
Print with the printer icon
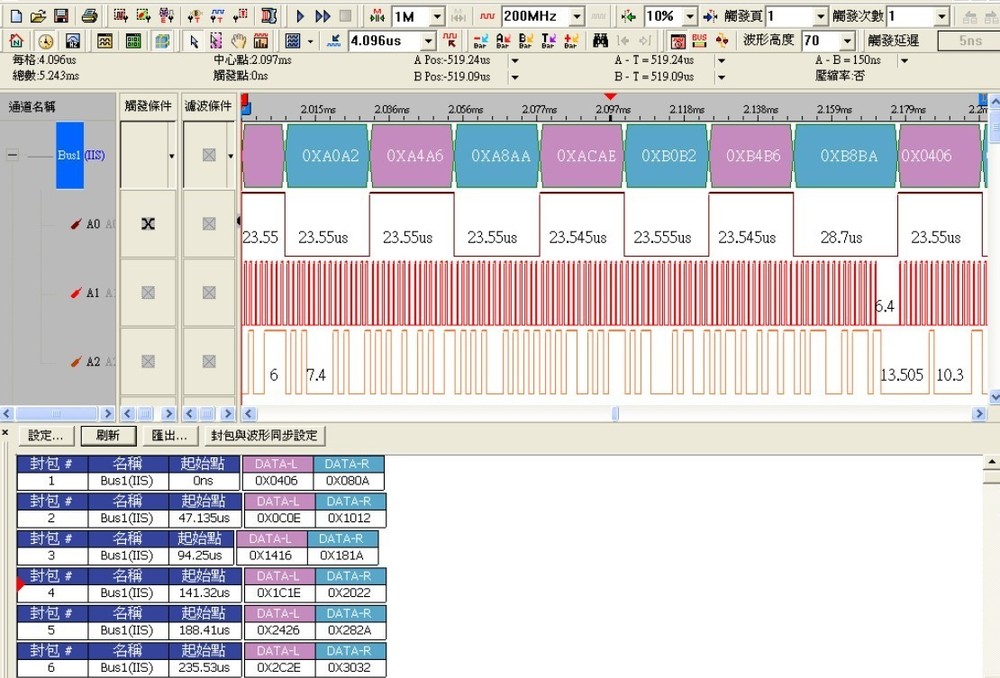pos(90,16)
